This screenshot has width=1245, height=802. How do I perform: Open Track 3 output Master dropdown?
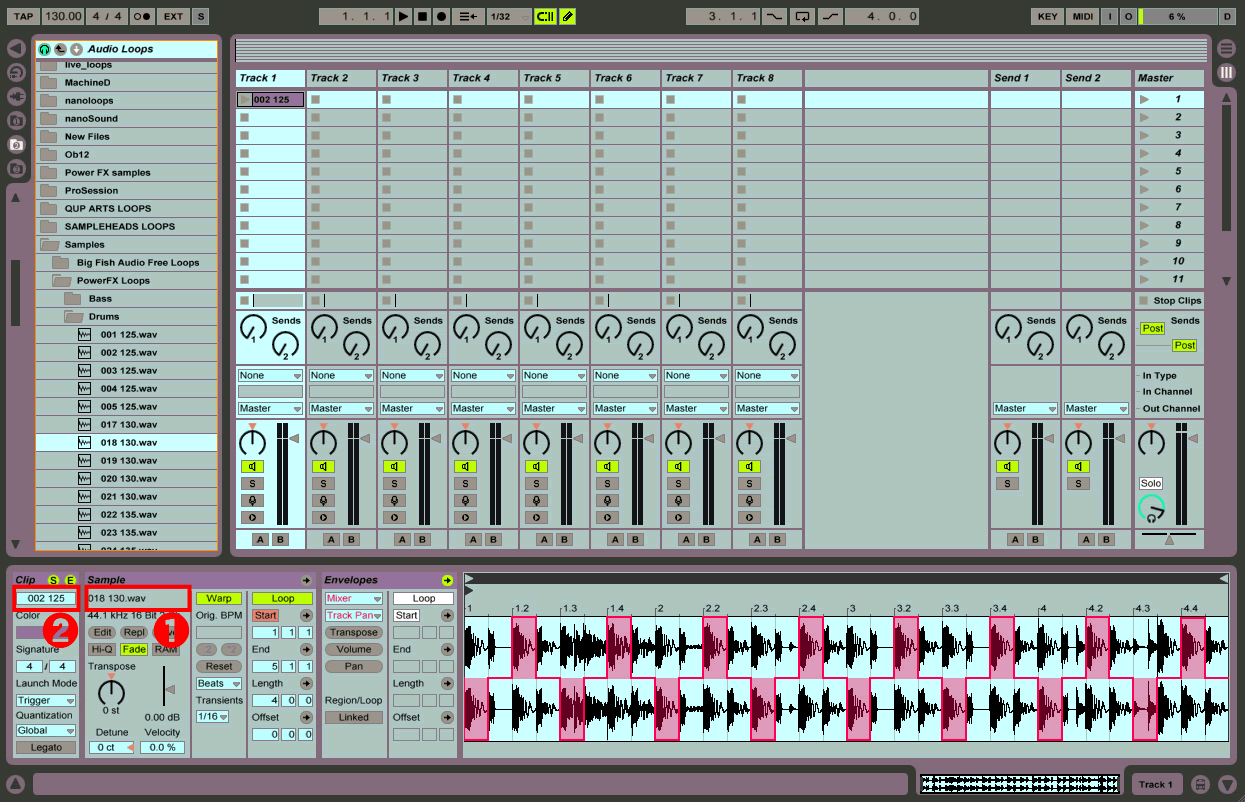pyautogui.click(x=412, y=408)
